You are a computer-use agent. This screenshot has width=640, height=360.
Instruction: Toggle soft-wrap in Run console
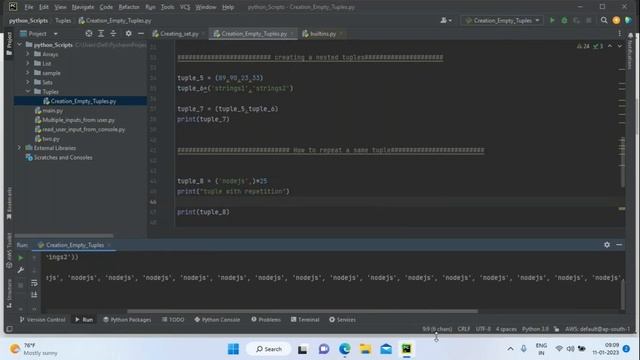pyautogui.click(x=34, y=282)
